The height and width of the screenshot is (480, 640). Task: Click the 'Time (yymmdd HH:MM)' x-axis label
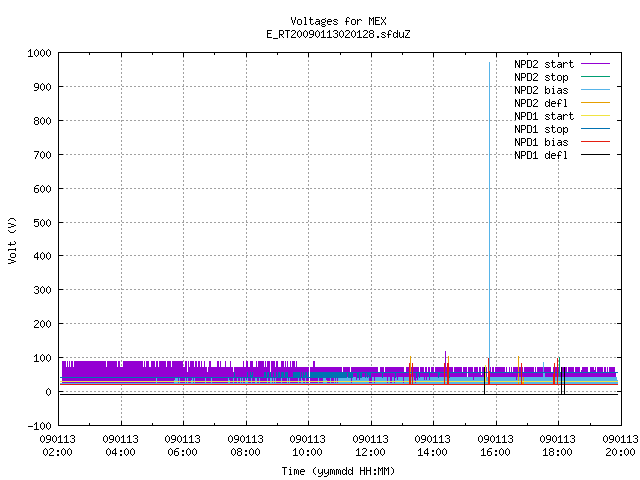[338, 471]
